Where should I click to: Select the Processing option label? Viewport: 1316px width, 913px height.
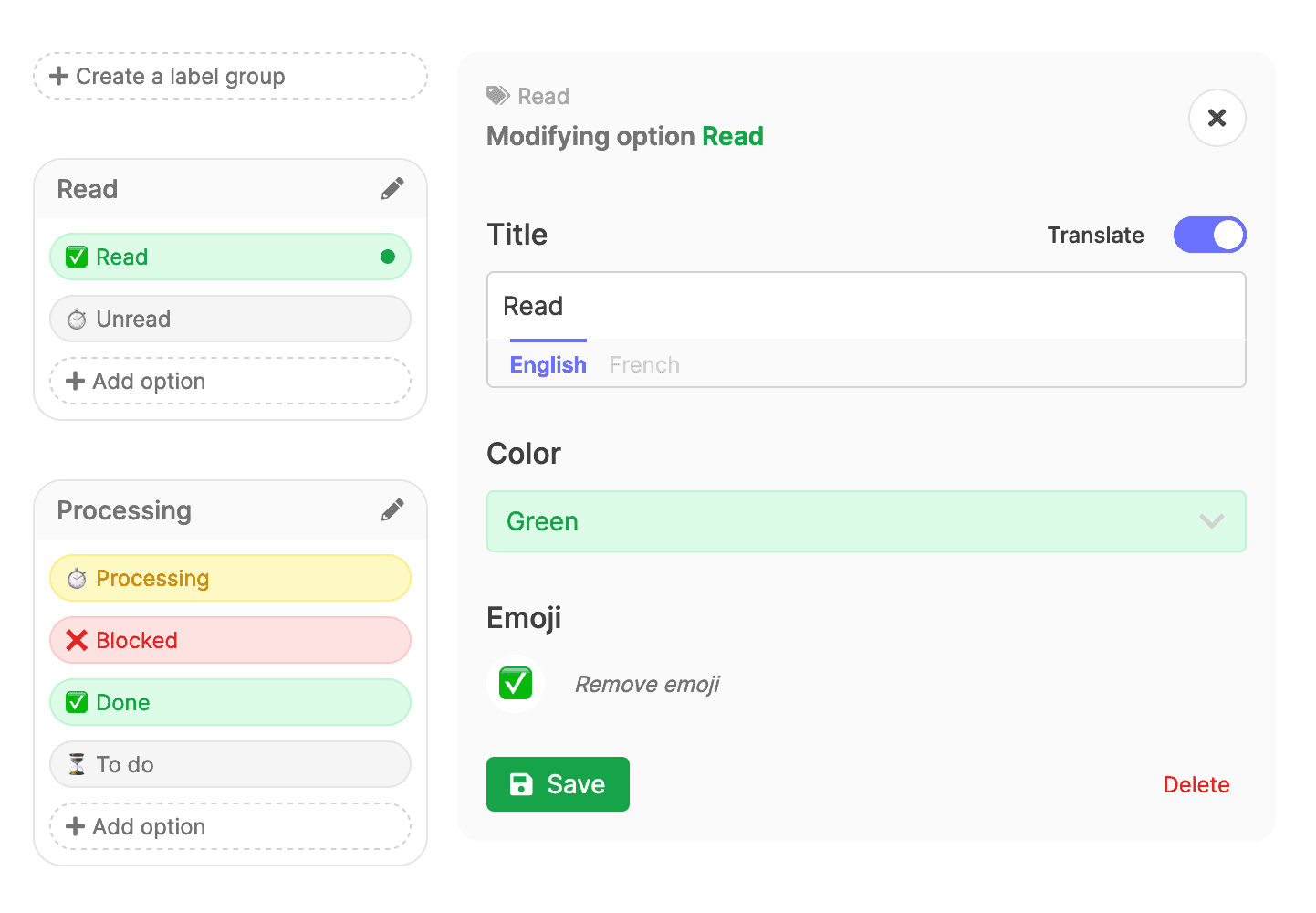pyautogui.click(x=230, y=578)
